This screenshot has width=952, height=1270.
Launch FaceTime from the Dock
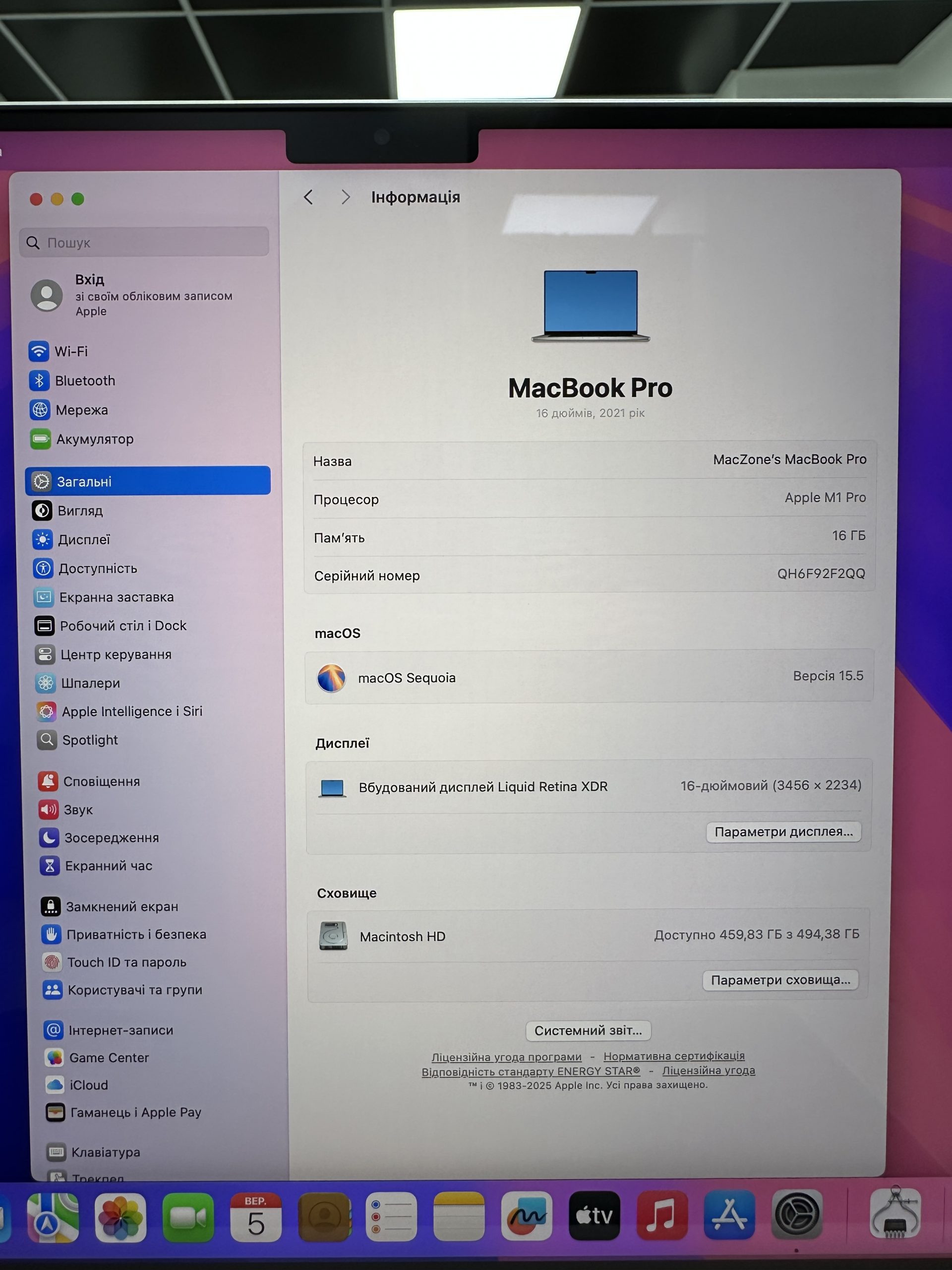tap(188, 1217)
